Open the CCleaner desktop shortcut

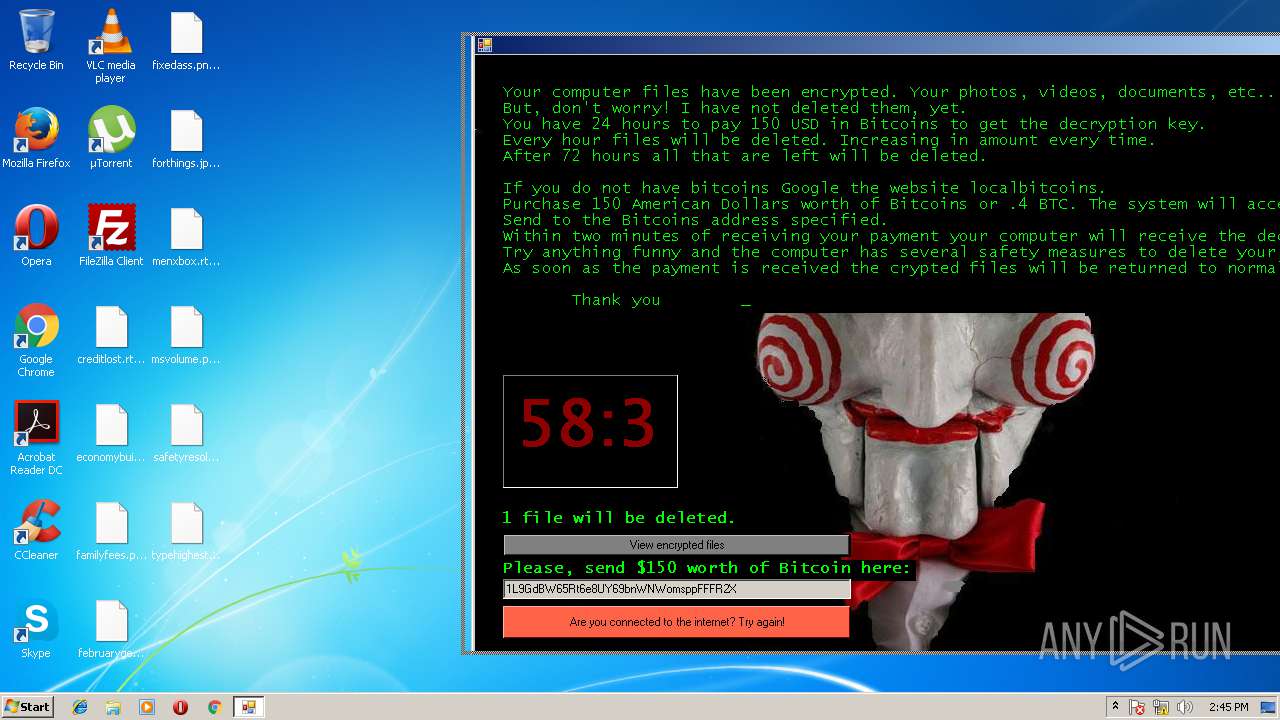pos(36,530)
